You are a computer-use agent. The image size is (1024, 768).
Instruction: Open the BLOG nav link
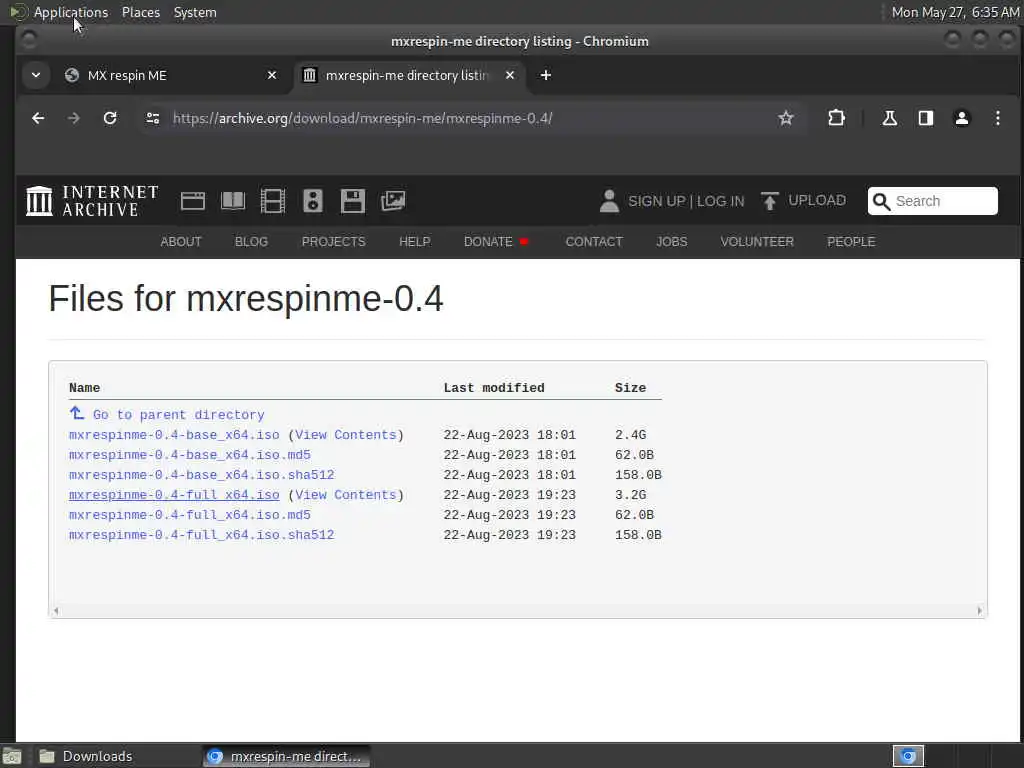[251, 242]
